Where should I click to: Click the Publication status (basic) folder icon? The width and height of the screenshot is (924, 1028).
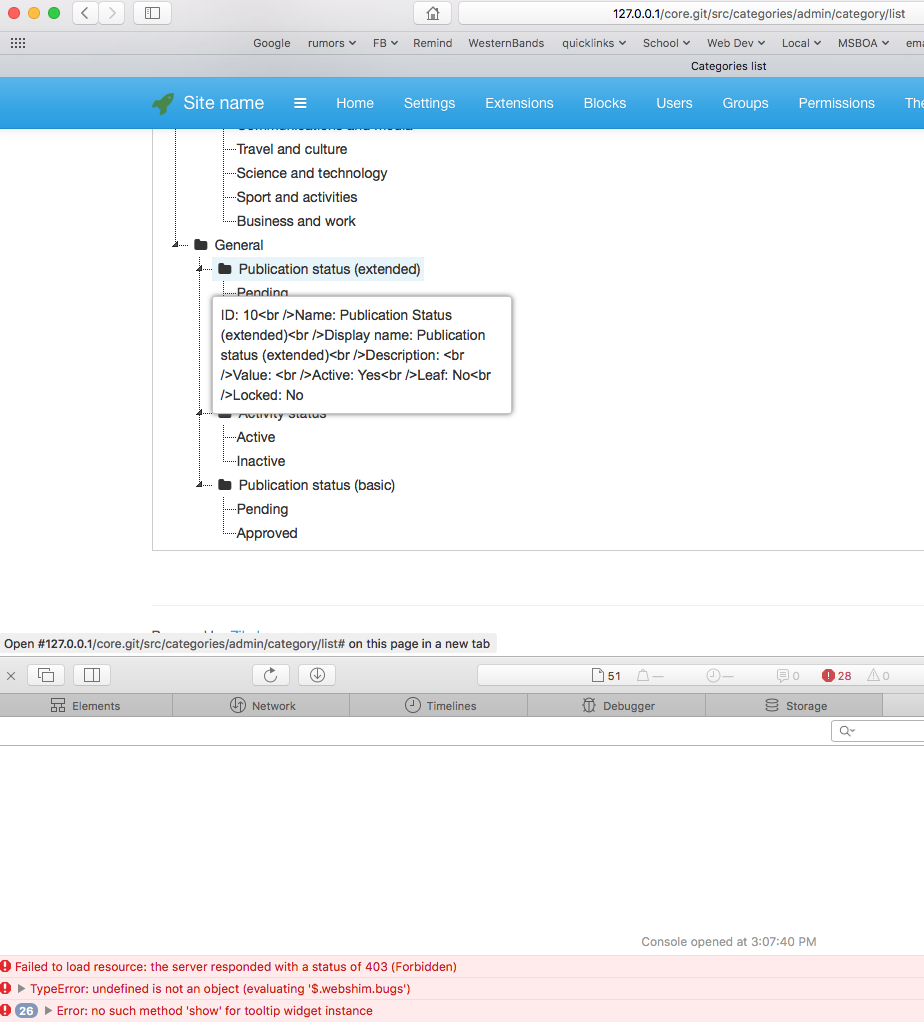coord(225,484)
